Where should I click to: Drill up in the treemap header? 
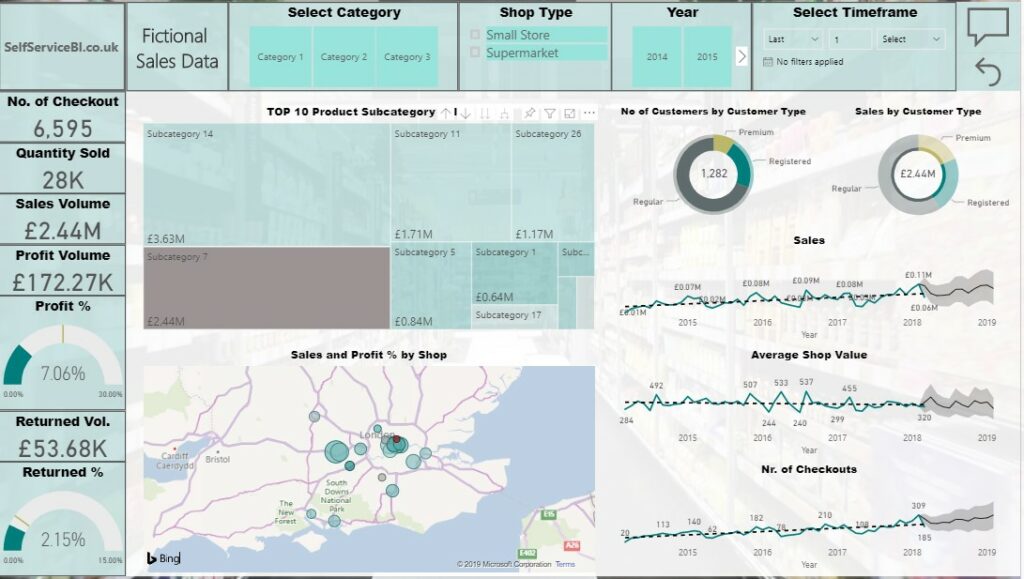pyautogui.click(x=445, y=113)
